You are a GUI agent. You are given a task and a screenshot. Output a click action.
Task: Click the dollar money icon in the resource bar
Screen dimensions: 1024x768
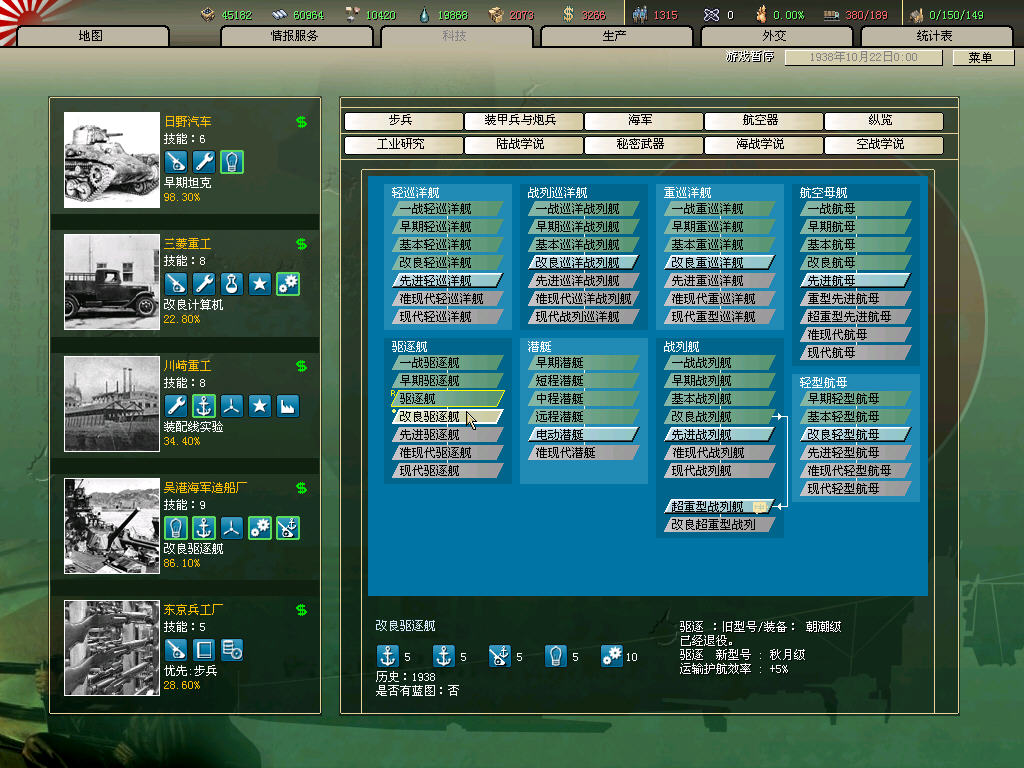pos(569,14)
